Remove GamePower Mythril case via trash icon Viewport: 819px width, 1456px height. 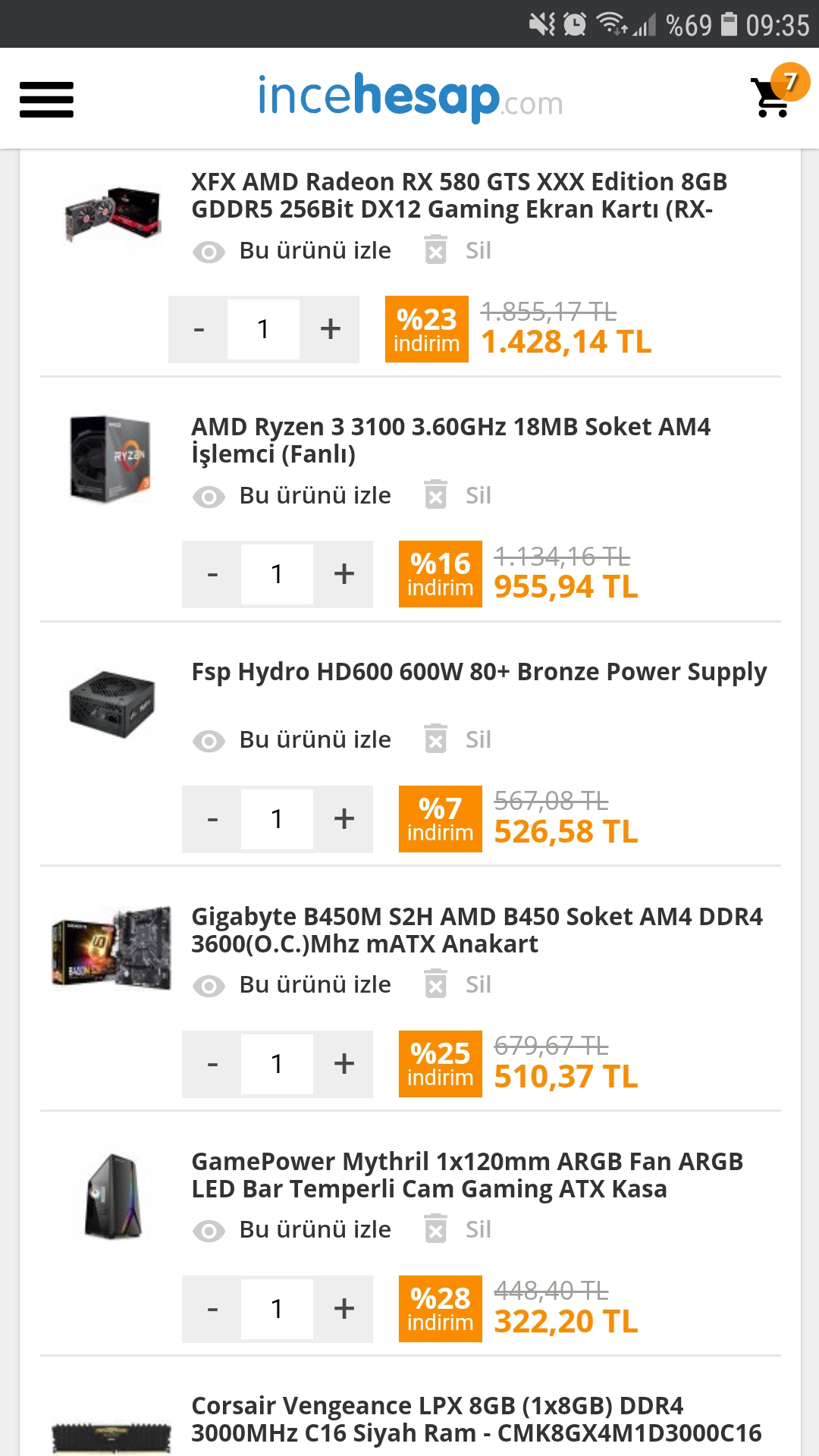[436, 1229]
